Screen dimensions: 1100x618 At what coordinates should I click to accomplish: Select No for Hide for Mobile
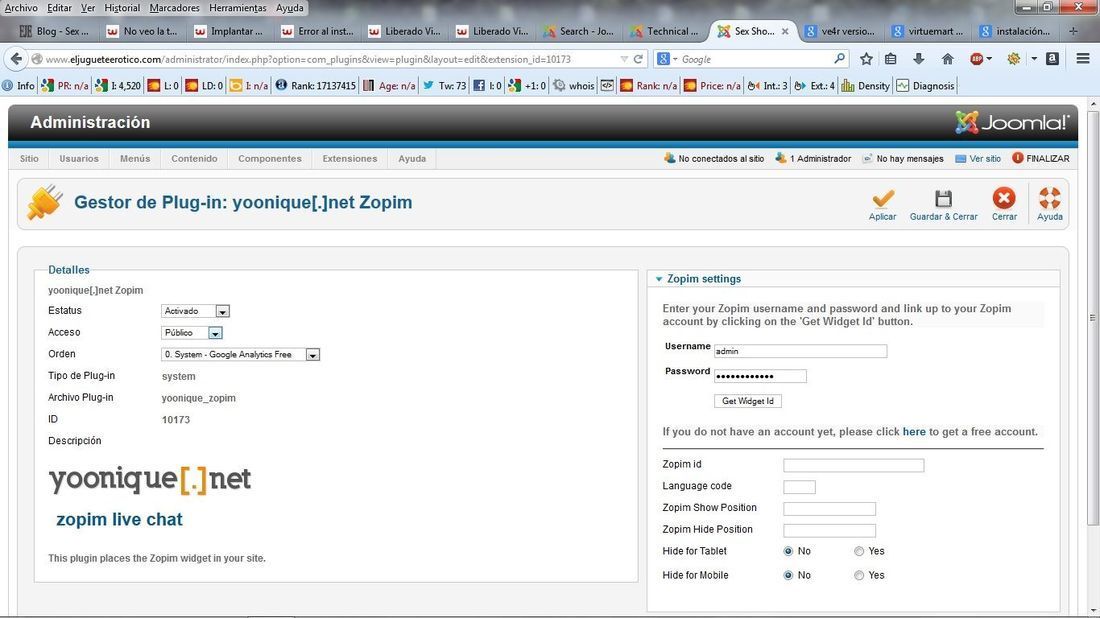[788, 575]
